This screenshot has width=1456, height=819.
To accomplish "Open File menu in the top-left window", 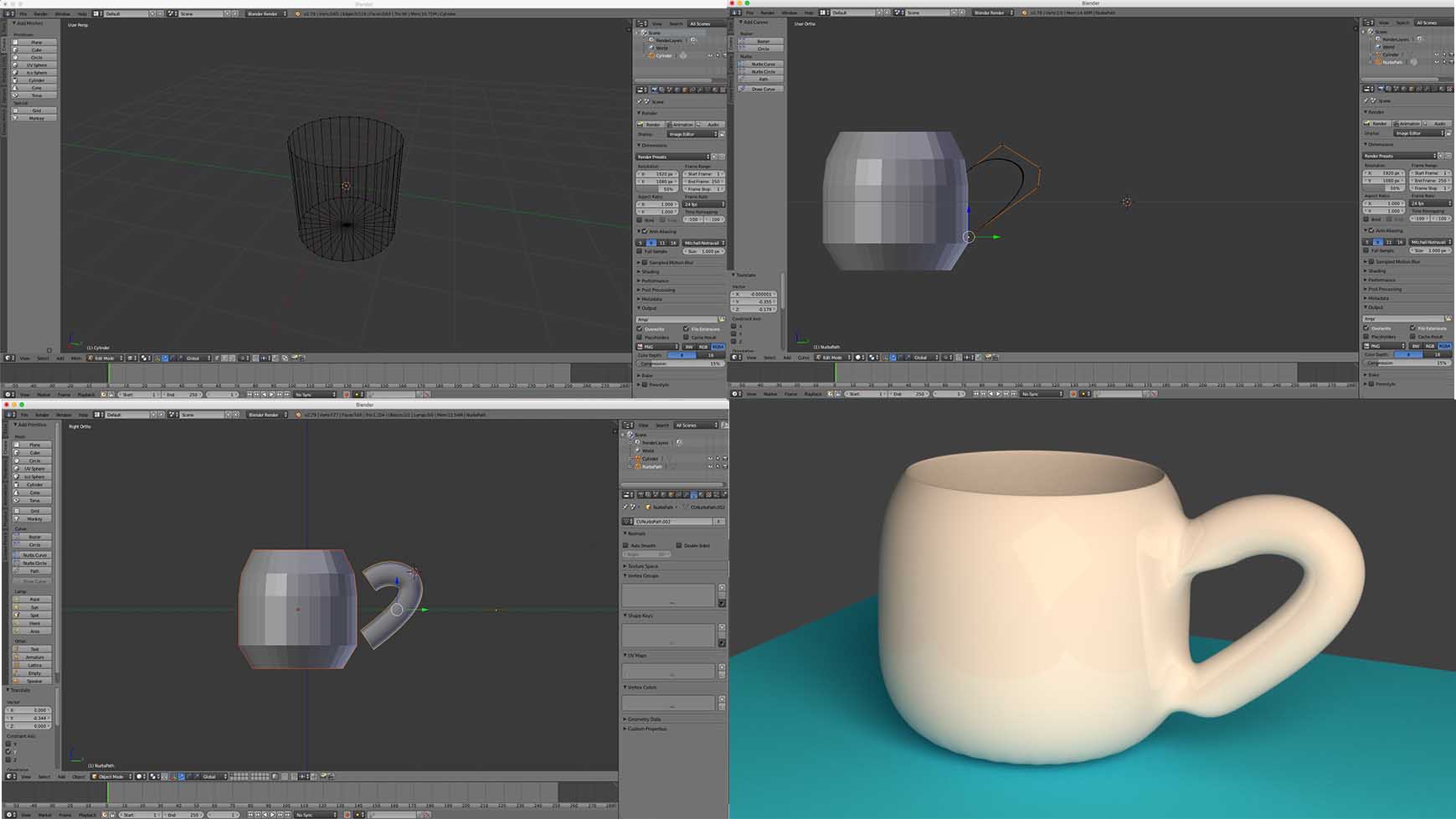I will [x=23, y=14].
